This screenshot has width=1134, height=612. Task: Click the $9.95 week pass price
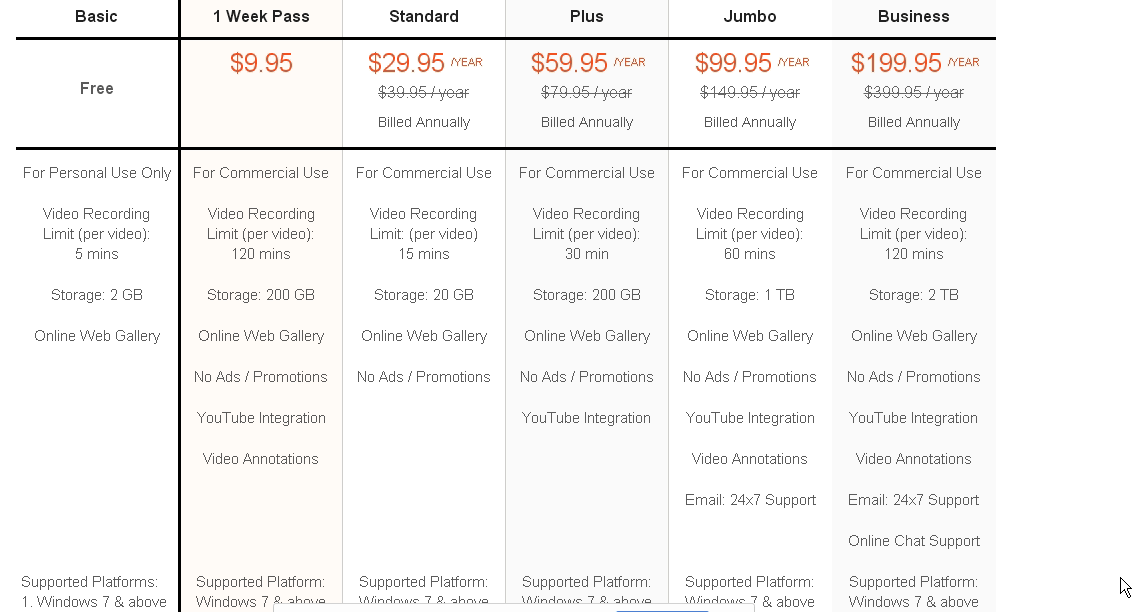[261, 63]
